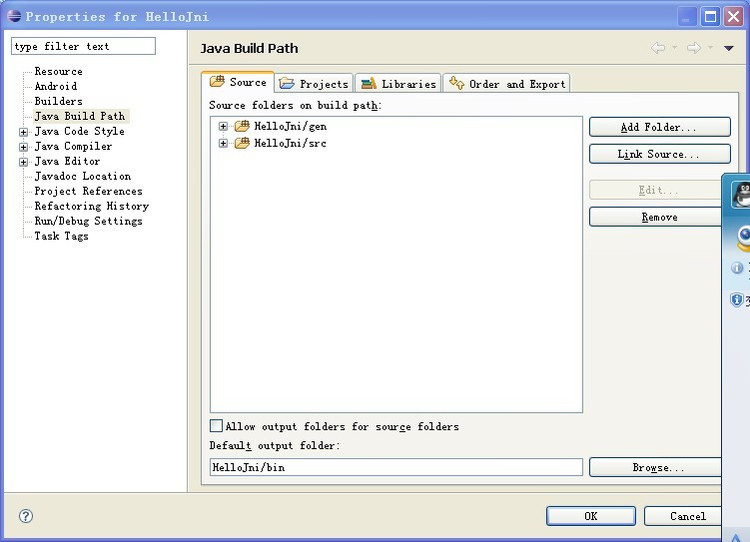Click the HelloJni/gen package folder icon
The width and height of the screenshot is (750, 542).
(242, 126)
